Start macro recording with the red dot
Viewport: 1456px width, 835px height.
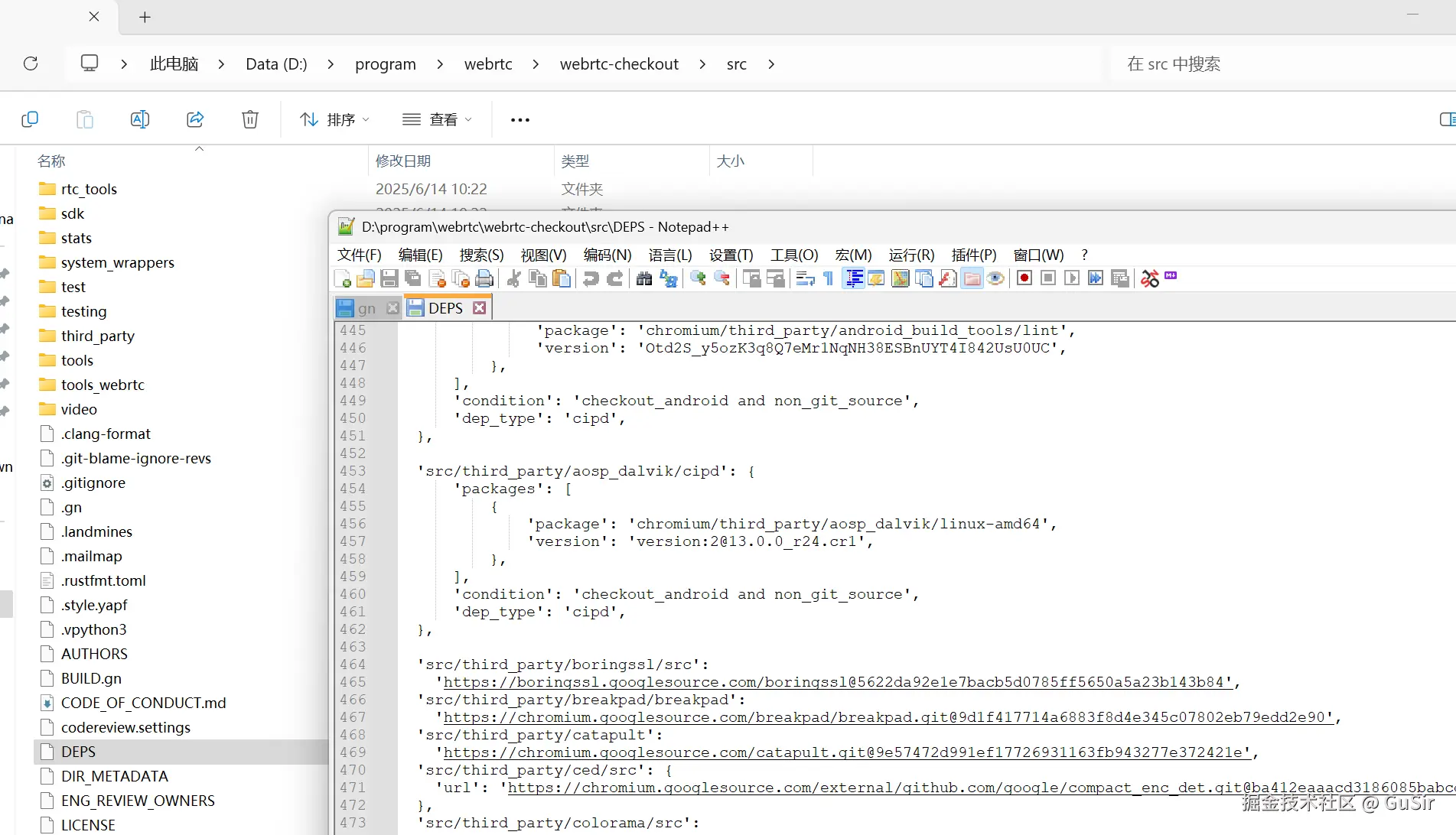click(x=1024, y=278)
